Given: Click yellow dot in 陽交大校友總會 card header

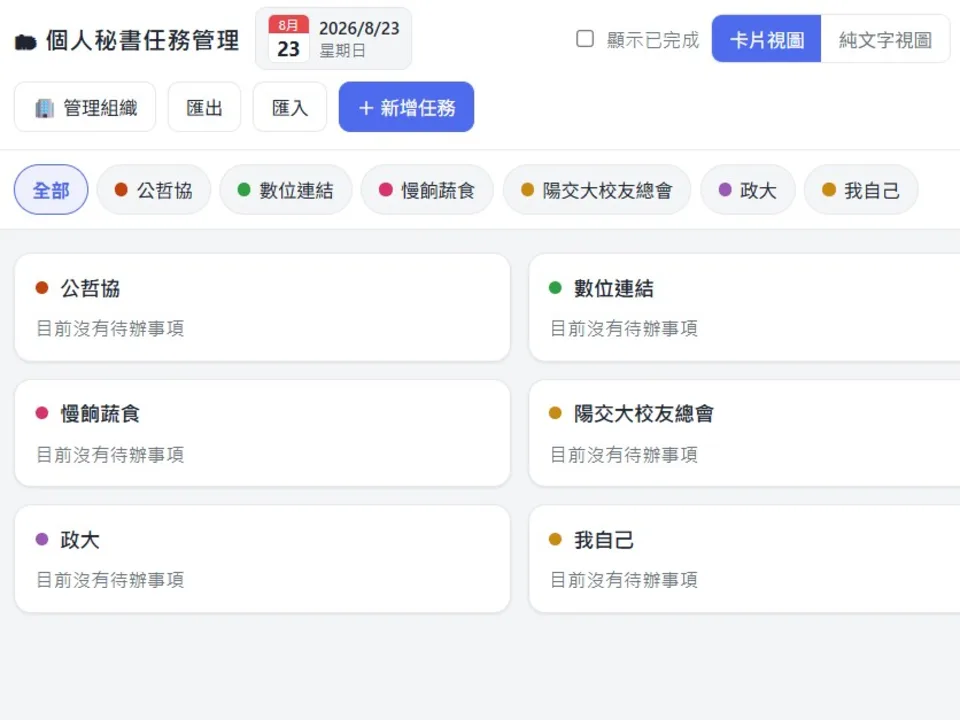Looking at the screenshot, I should click(555, 413).
